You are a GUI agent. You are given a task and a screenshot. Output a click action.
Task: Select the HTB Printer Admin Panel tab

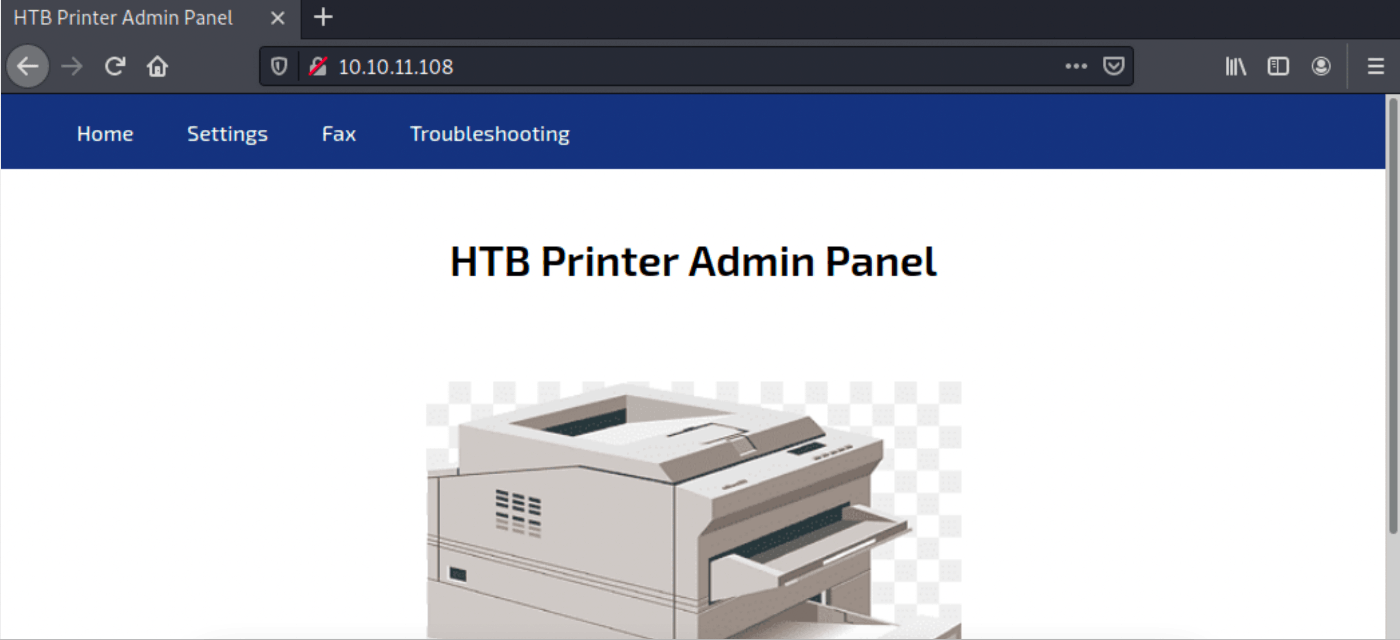click(148, 18)
